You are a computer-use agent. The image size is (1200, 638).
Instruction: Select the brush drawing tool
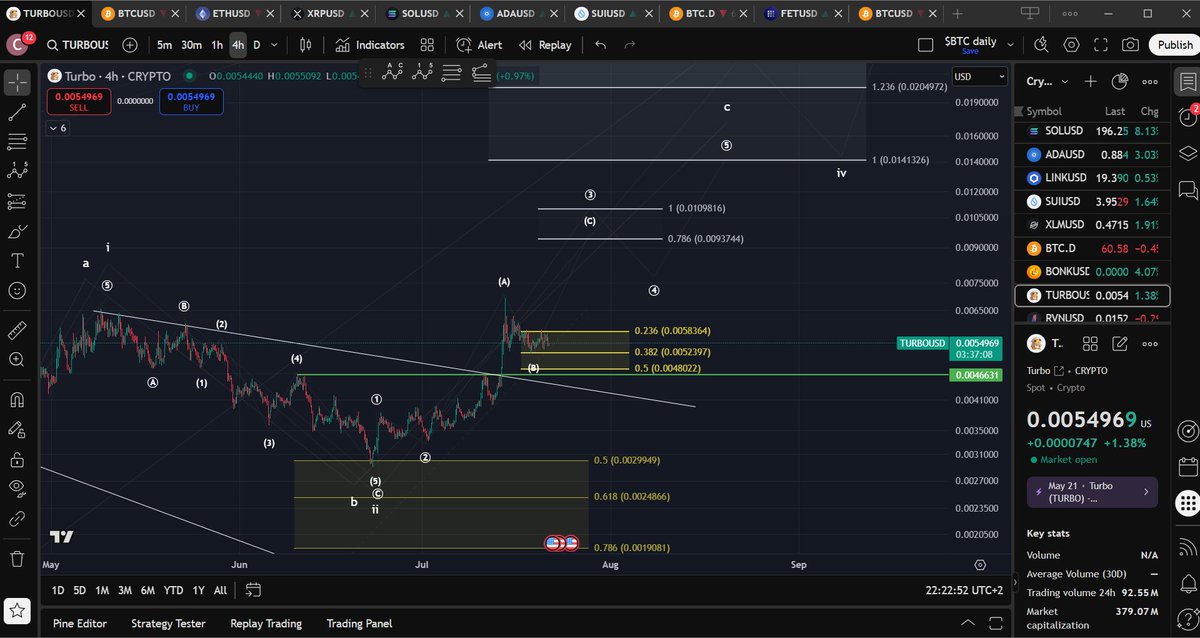point(17,231)
